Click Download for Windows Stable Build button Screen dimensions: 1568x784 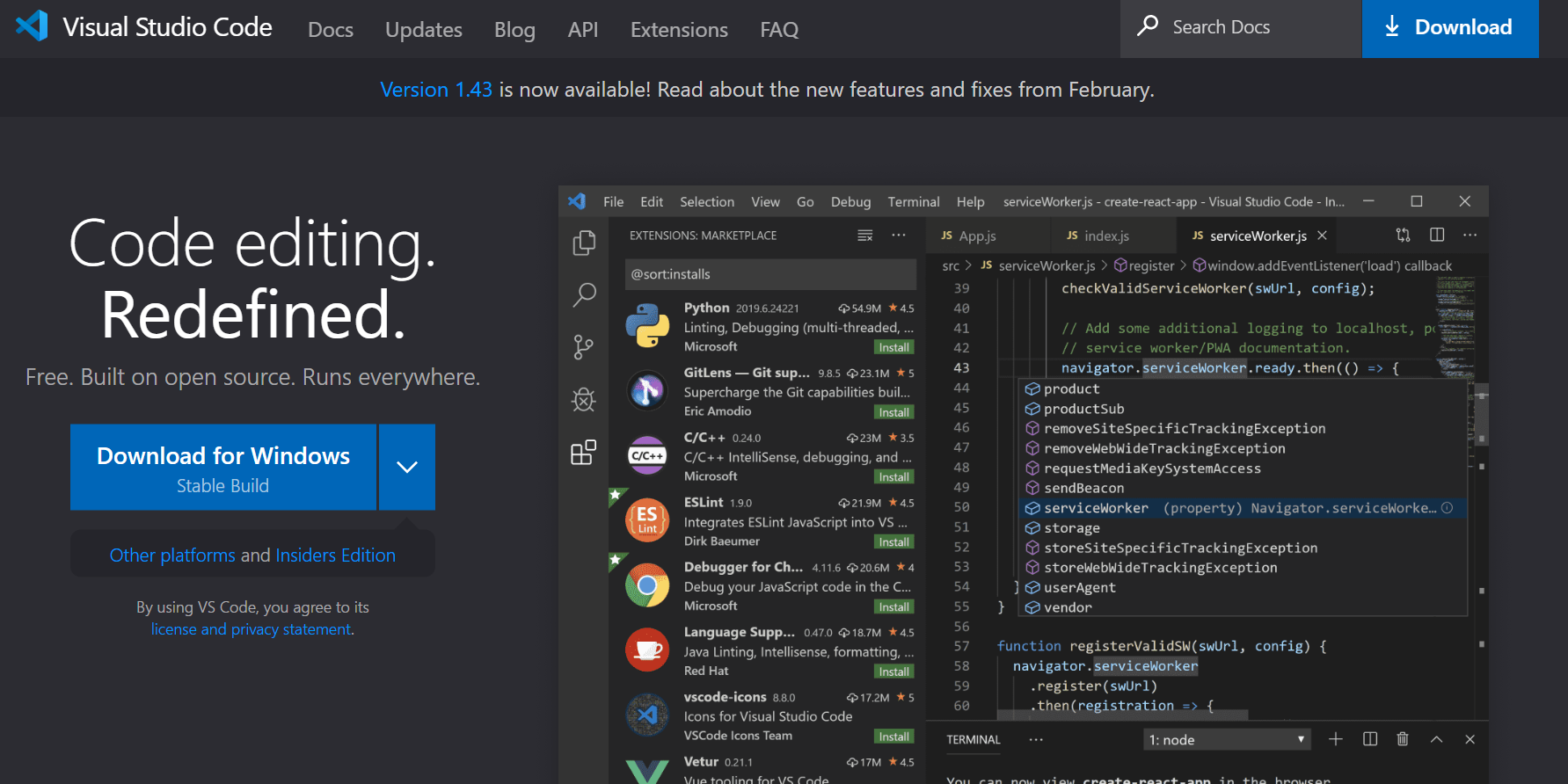tap(223, 467)
